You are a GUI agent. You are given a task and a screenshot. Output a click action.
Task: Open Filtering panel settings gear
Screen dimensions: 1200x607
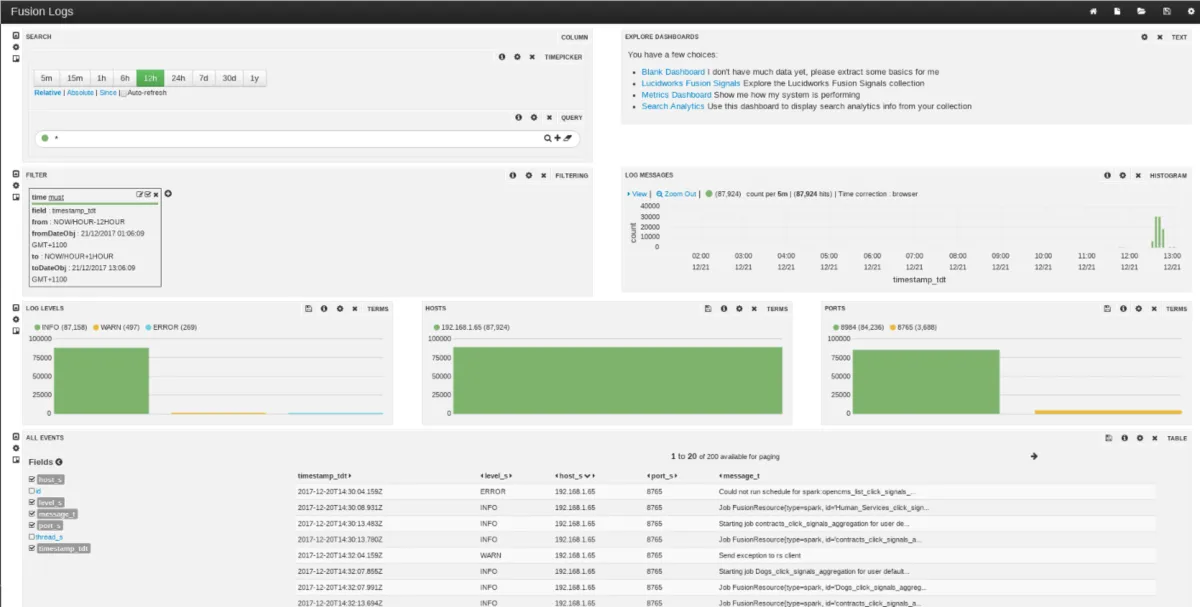[x=528, y=175]
